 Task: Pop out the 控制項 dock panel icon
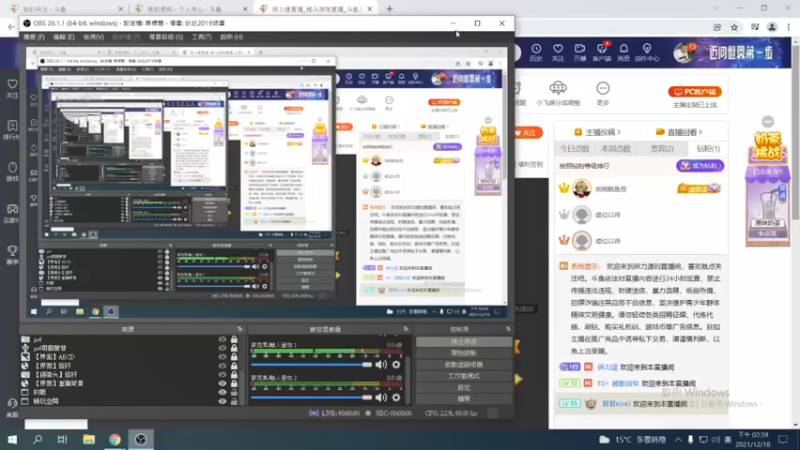(508, 329)
